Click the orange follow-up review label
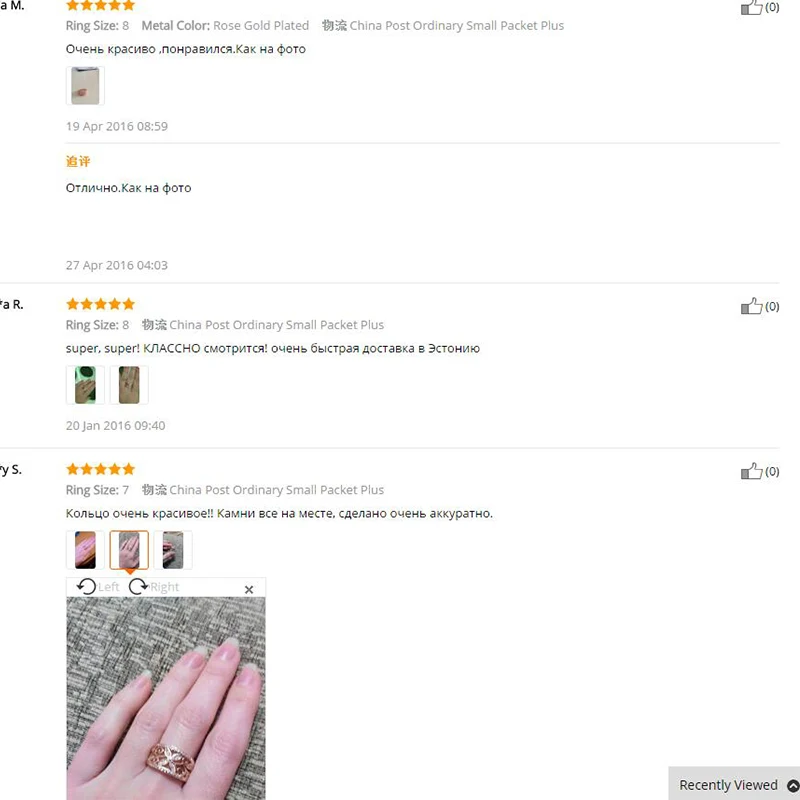Screen dimensions: 800x800 click(78, 161)
